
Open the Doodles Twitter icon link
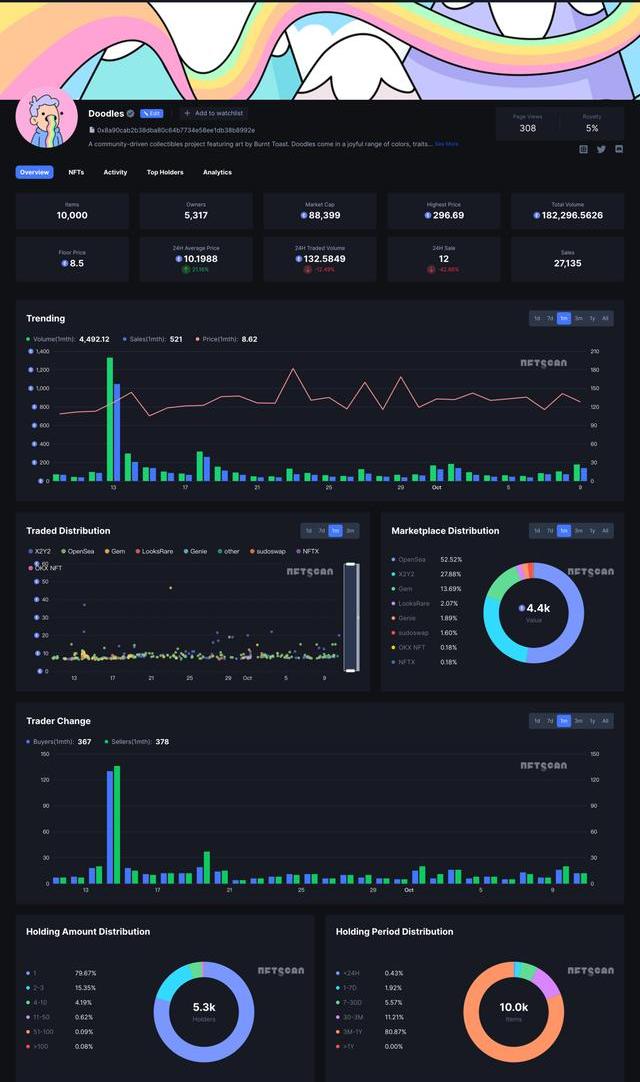[601, 149]
